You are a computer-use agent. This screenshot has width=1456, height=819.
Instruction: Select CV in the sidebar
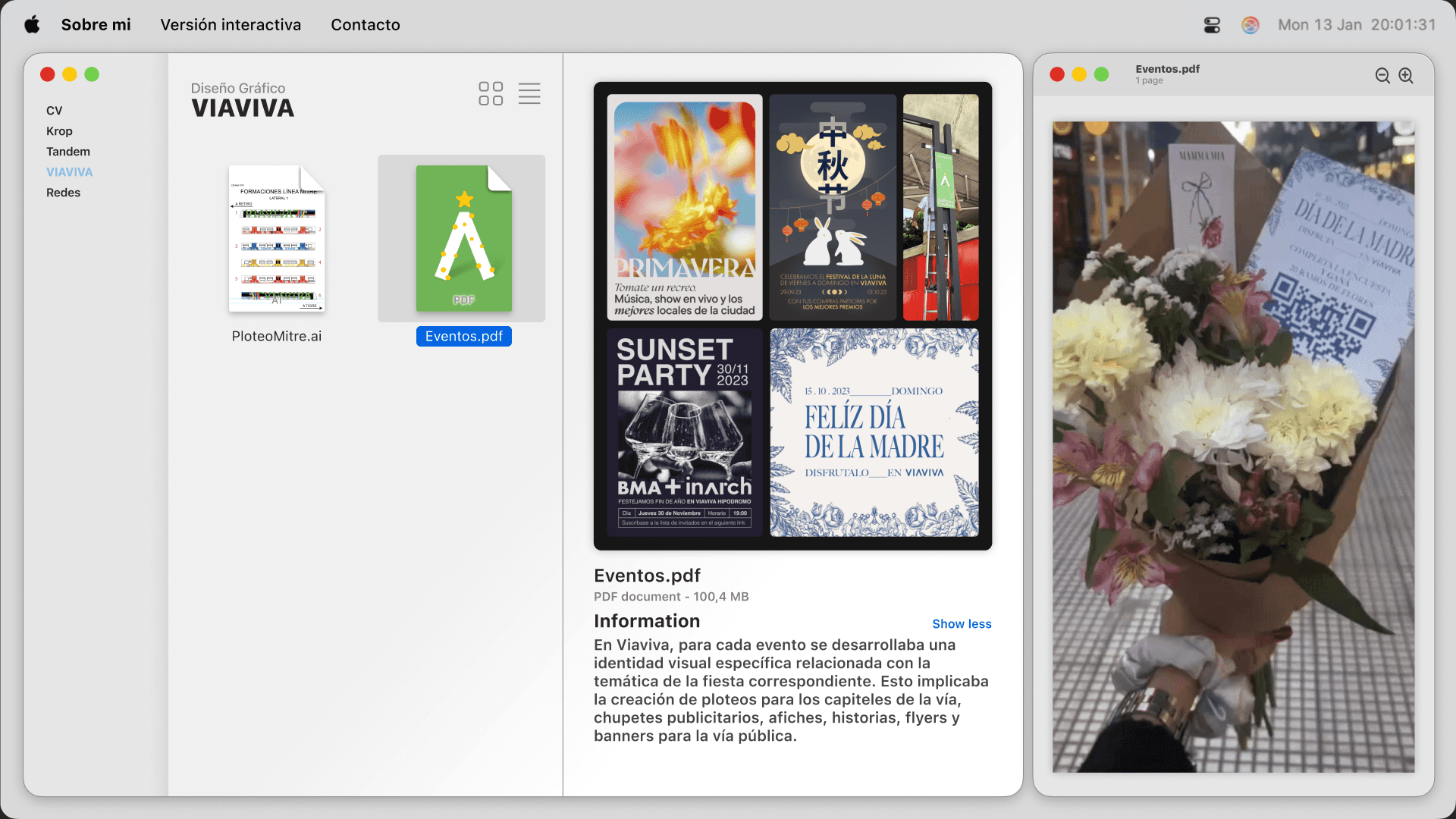click(55, 111)
